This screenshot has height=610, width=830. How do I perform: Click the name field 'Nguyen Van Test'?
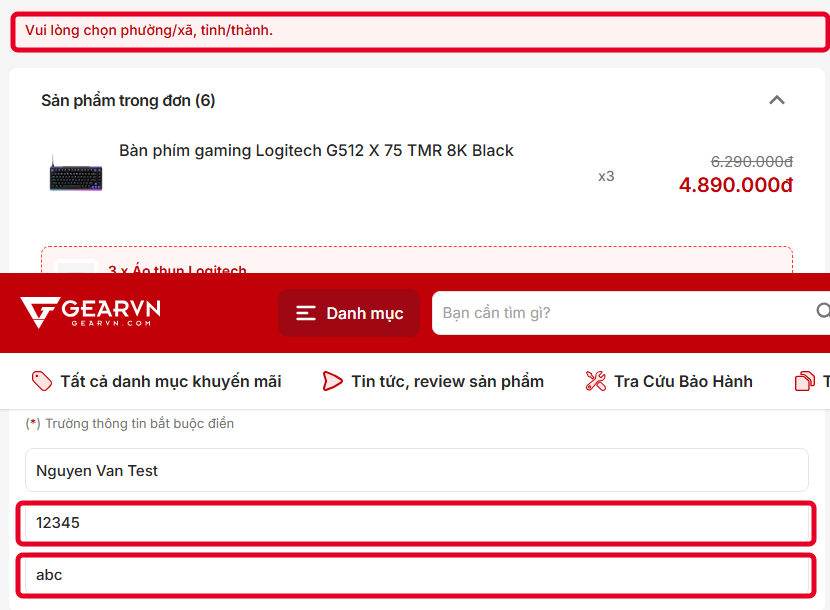417,470
